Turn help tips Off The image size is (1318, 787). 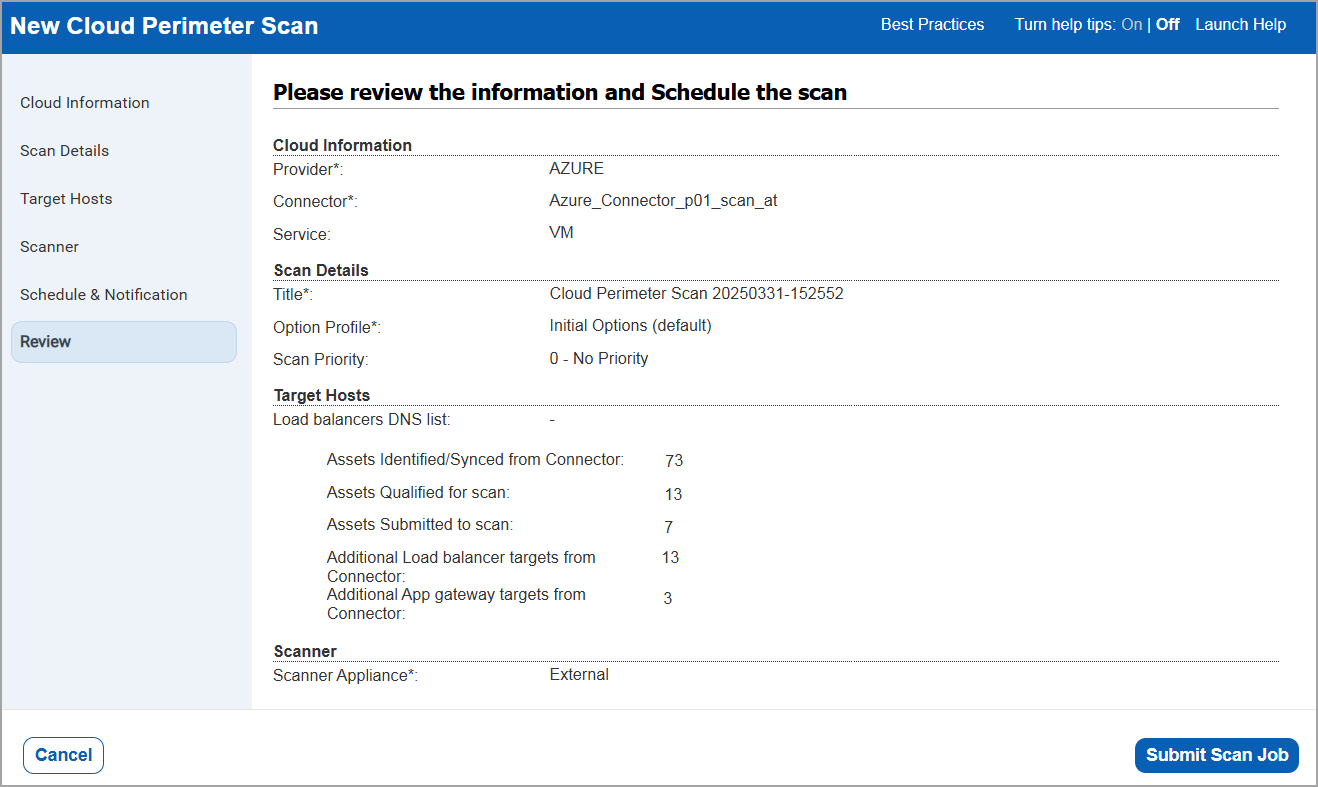coord(1166,24)
